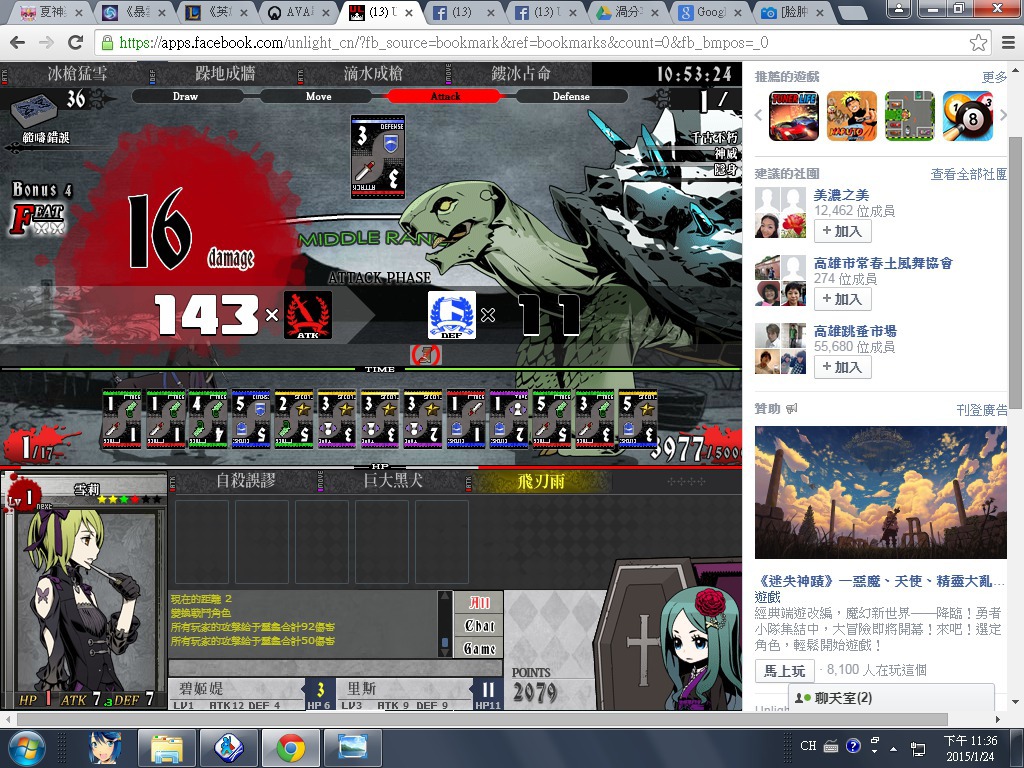Switch to the Game log tab

[479, 648]
